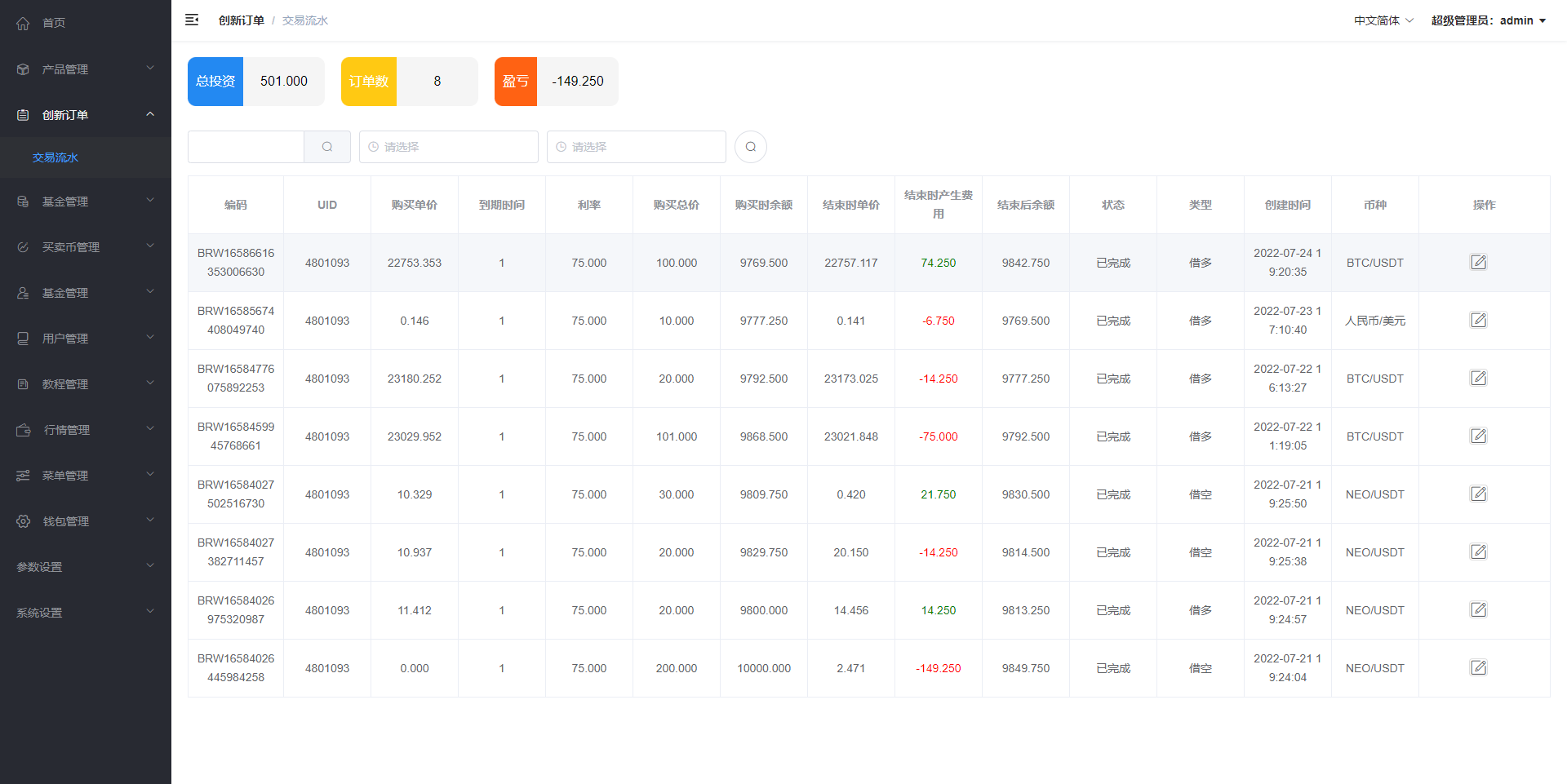
Task: Open edit icon for the 人民币/美元 order
Action: 1478,321
